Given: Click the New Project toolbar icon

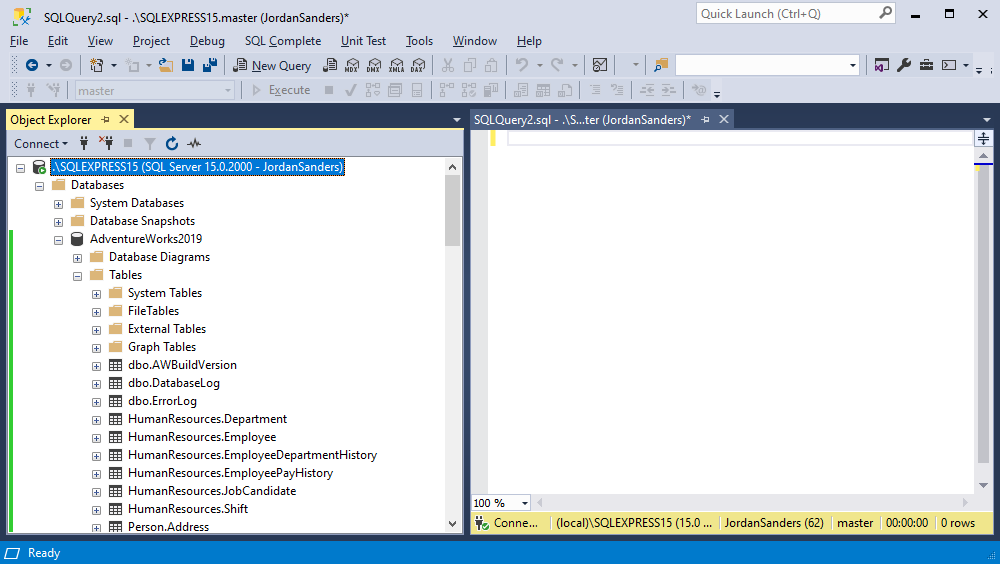Looking at the screenshot, I should coord(97,65).
